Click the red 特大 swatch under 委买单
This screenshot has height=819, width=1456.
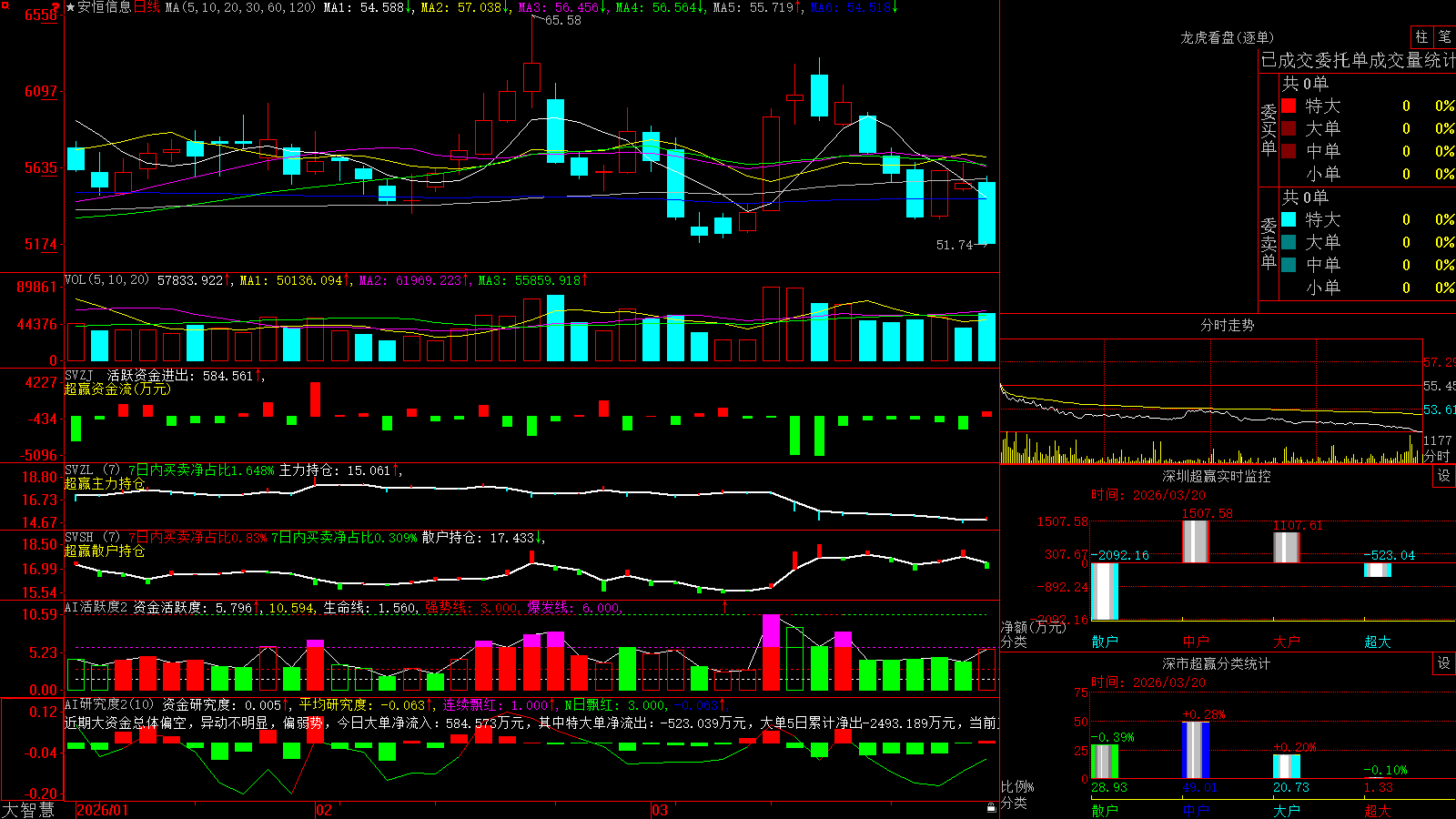[x=1289, y=106]
